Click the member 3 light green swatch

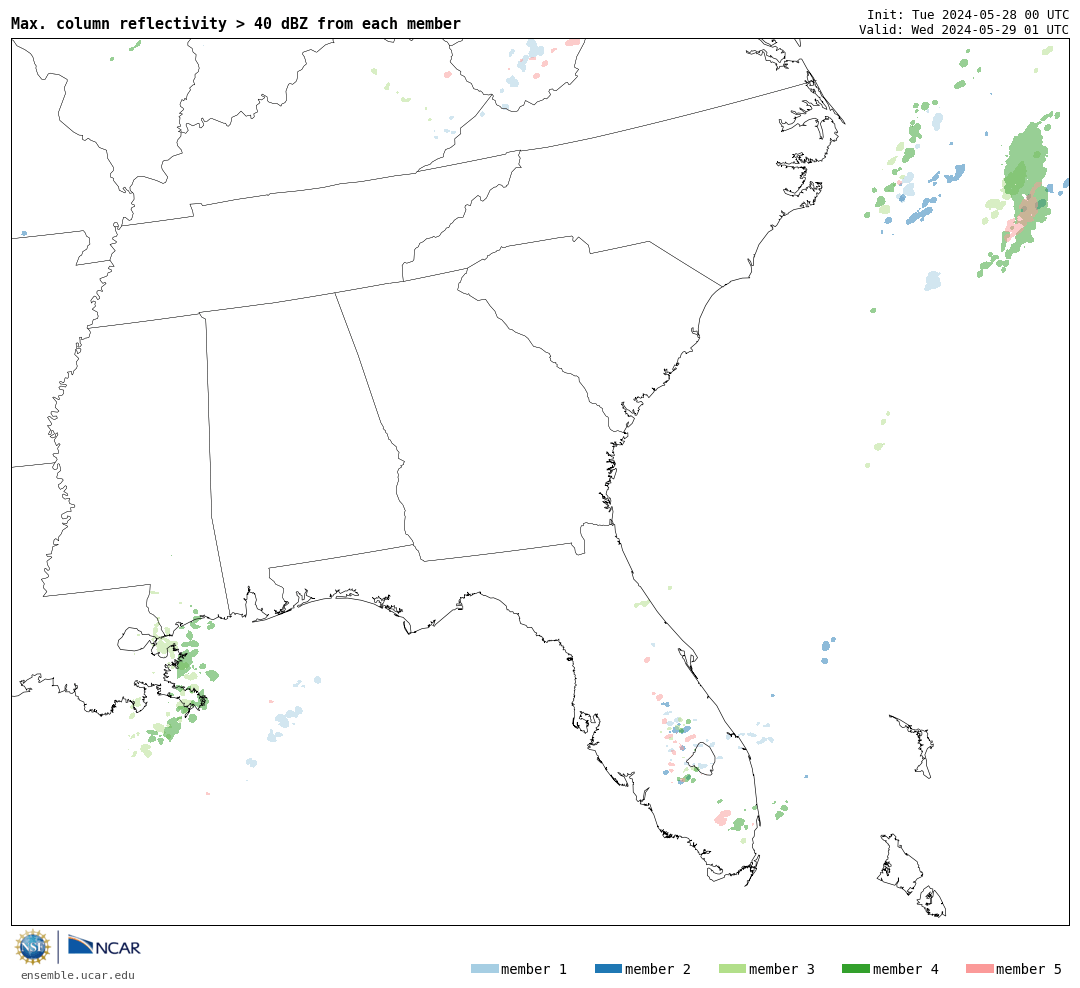(732, 969)
